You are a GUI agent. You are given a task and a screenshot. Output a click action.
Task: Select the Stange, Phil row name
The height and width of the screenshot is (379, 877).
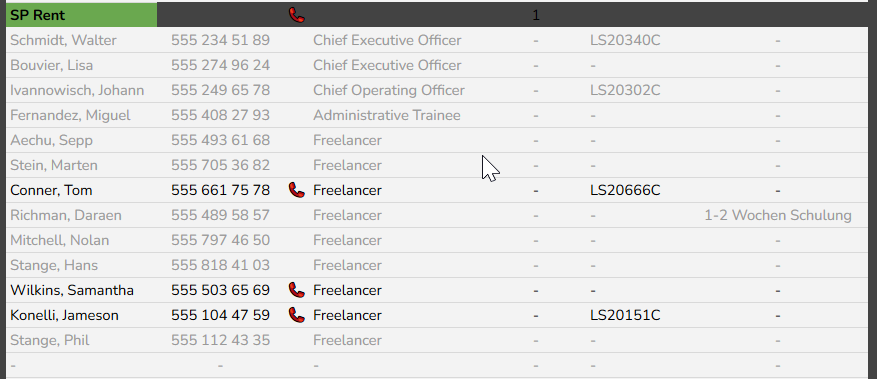tap(50, 340)
